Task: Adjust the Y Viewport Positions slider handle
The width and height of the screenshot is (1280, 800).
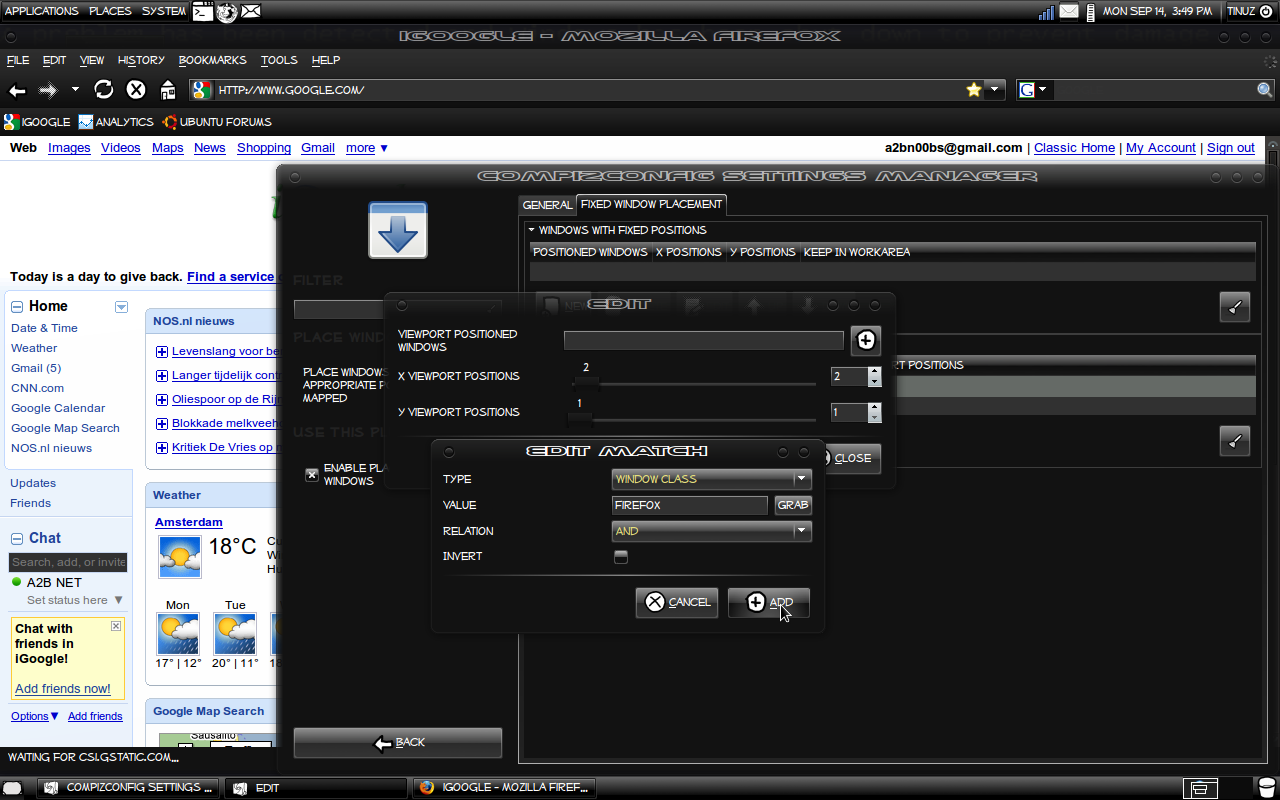Action: click(580, 418)
